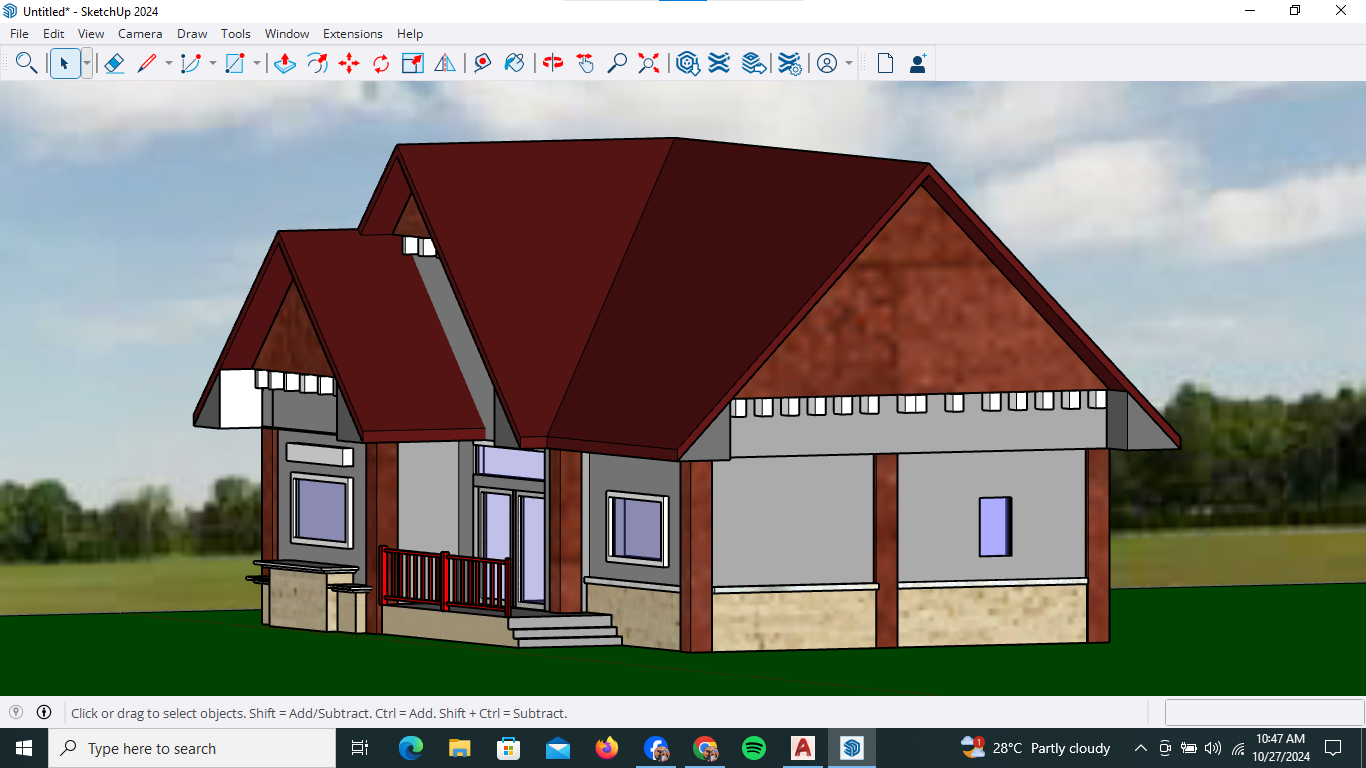
Task: Click the volume speaker tray icon
Action: click(1213, 748)
